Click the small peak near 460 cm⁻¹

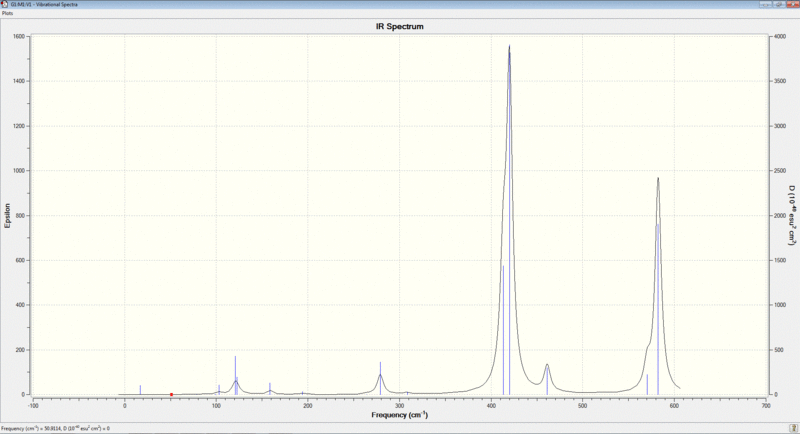[547, 365]
